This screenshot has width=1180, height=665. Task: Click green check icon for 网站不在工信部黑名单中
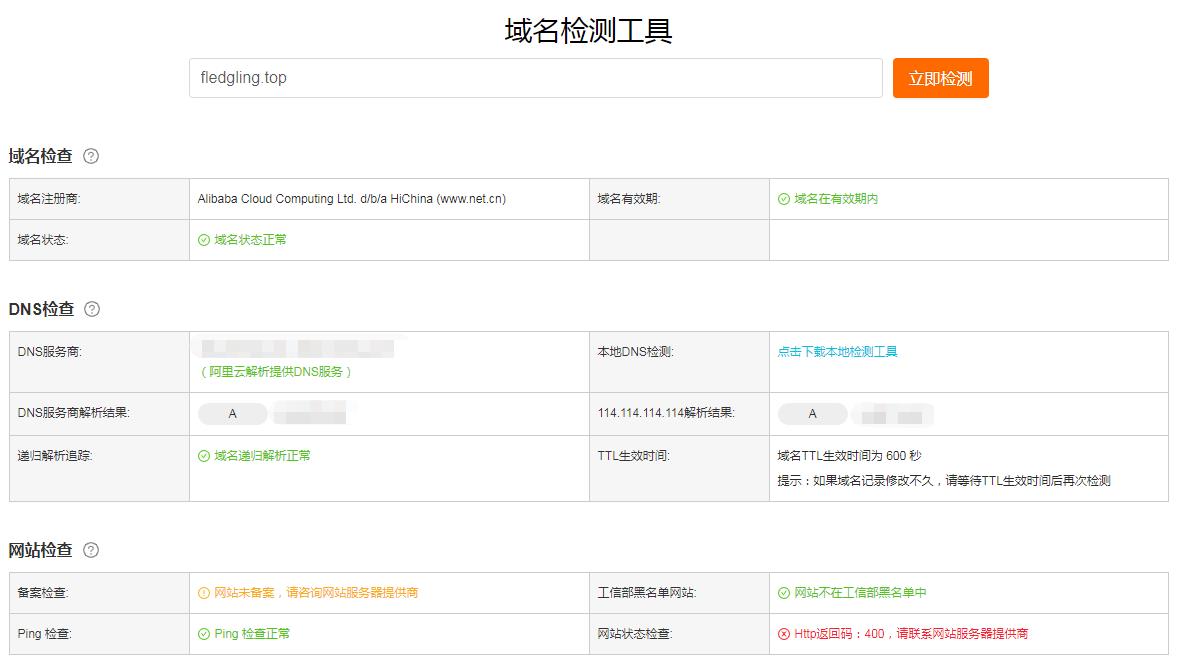click(x=784, y=593)
